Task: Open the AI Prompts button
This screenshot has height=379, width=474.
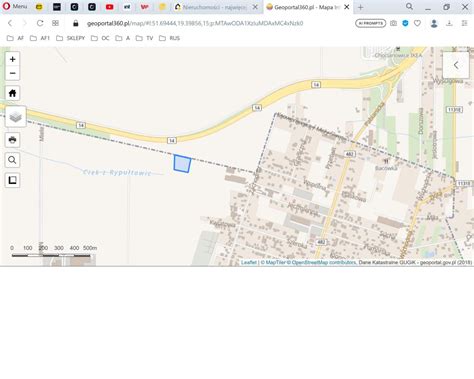Action: 370,23
